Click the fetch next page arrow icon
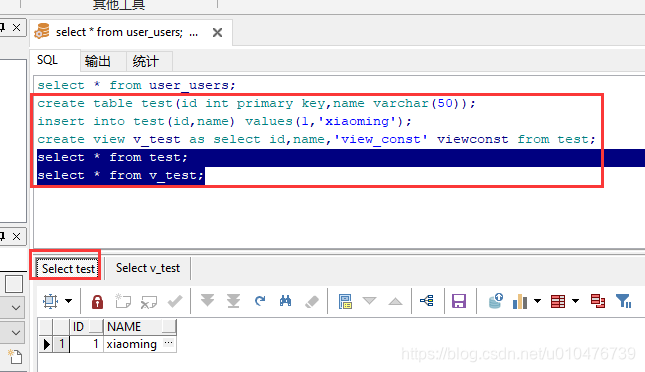This screenshot has height=372, width=645. coord(207,301)
